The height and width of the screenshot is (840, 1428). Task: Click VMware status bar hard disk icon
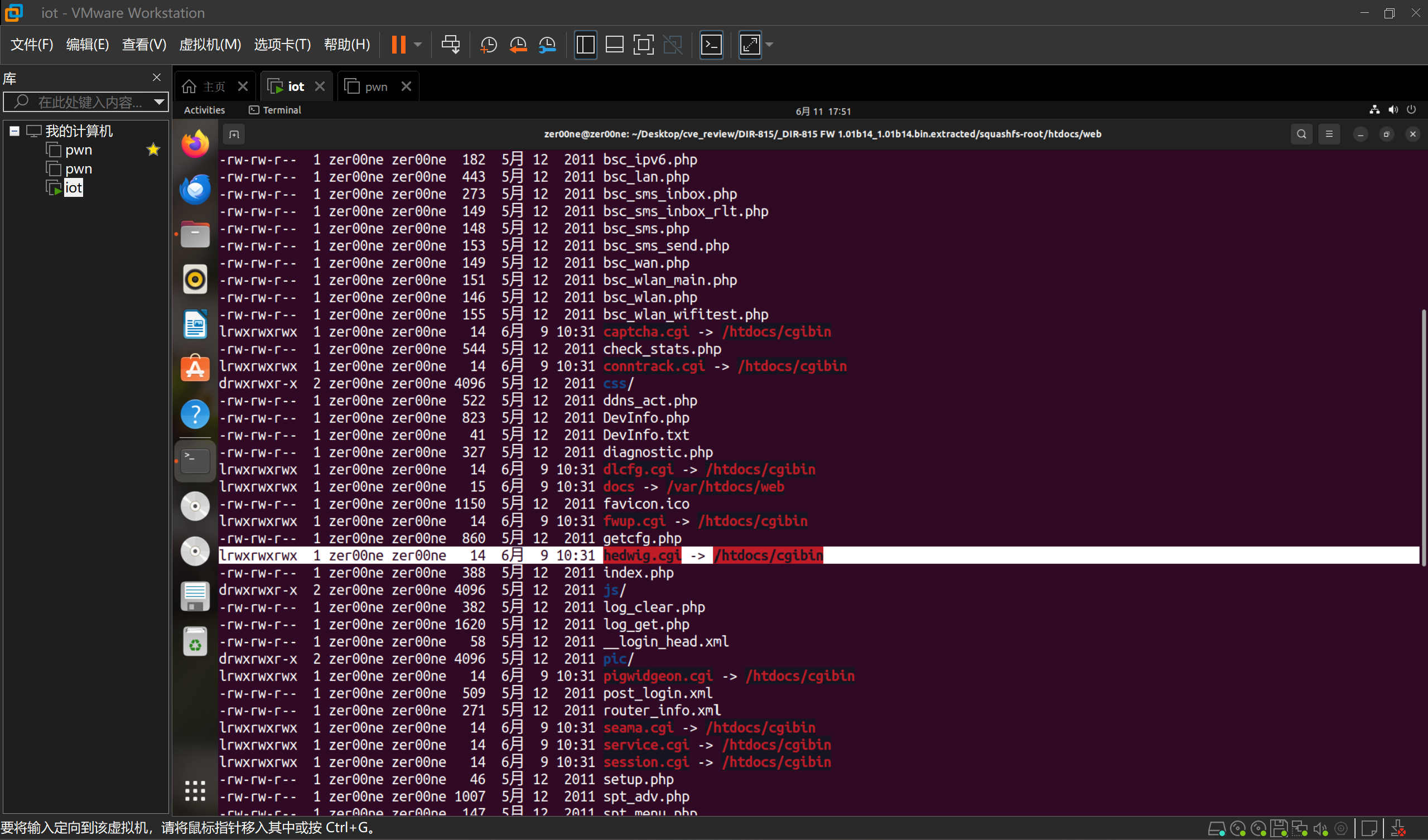point(1217,829)
